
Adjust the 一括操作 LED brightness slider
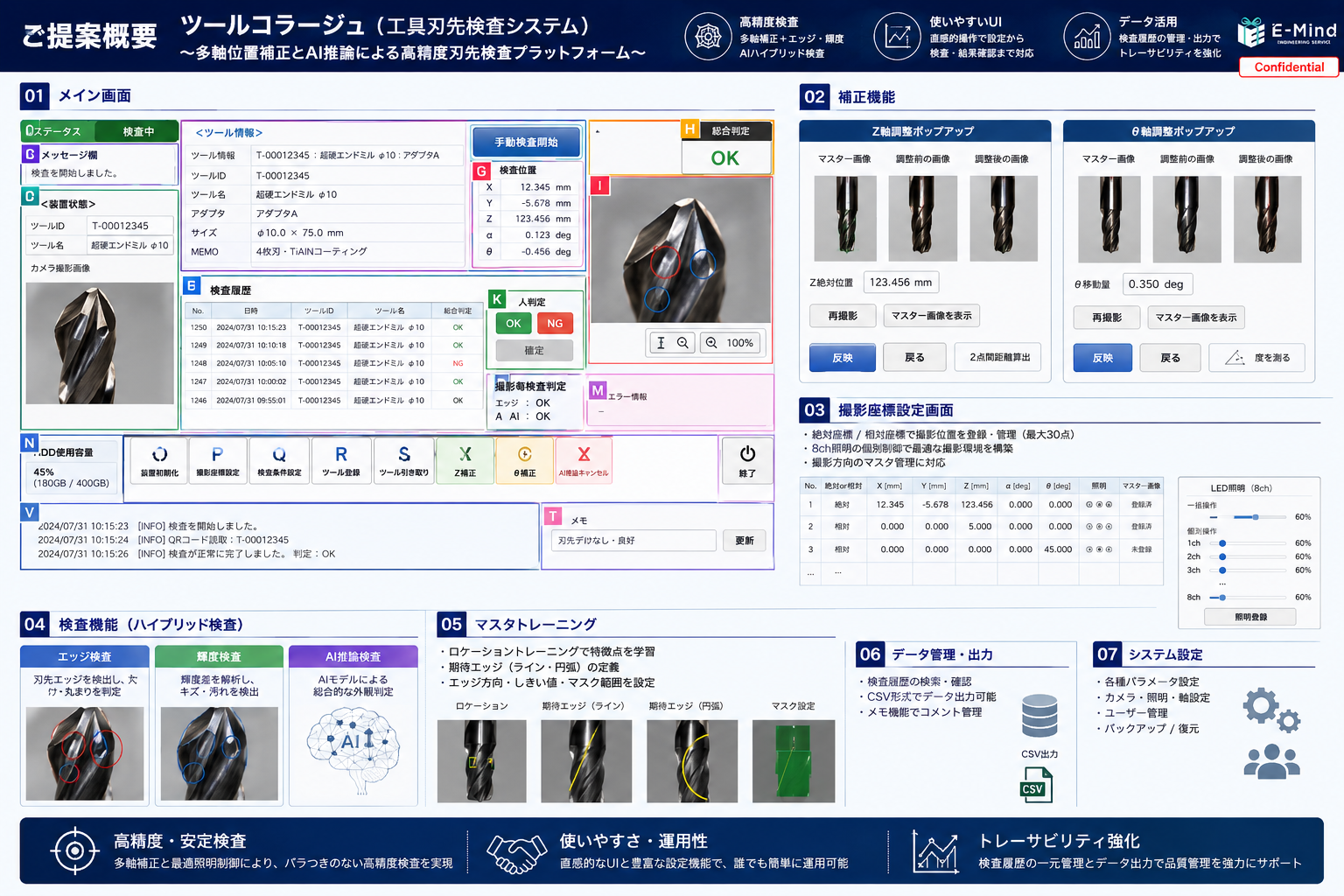(x=1246, y=517)
